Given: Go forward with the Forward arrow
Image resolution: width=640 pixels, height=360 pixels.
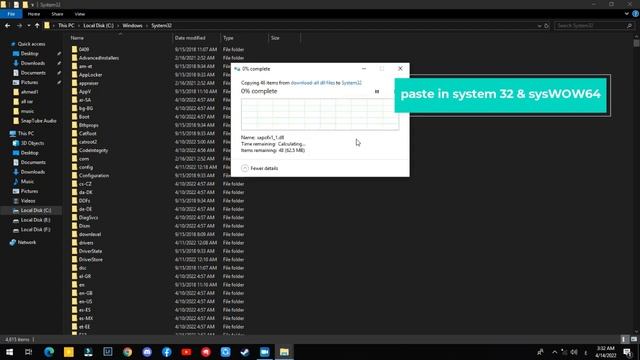Looking at the screenshot, I should click(19, 25).
